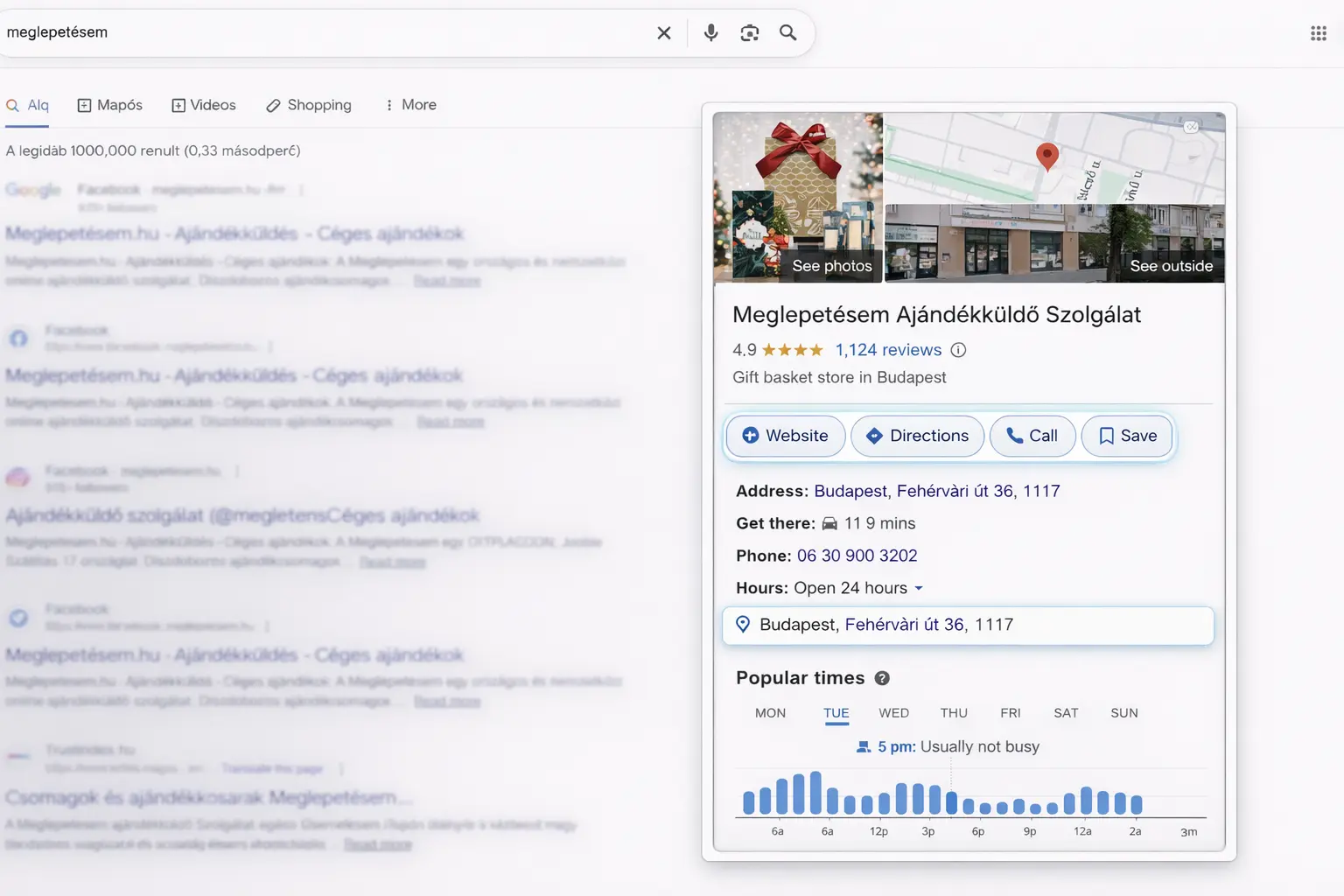Viewport: 1344px width, 896px height.
Task: Switch to the Shopping tab
Action: tap(308, 104)
